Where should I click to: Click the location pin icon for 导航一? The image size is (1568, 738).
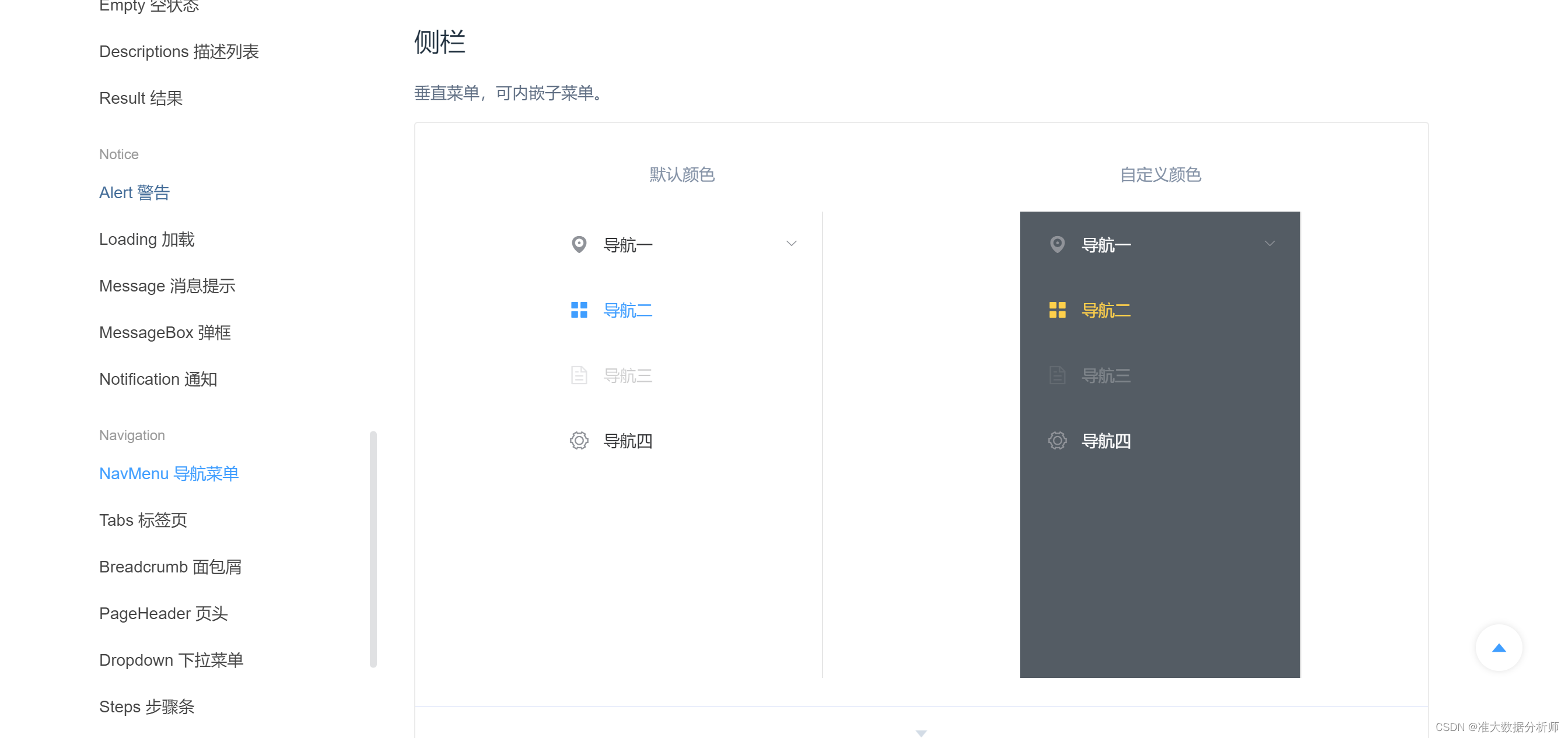click(x=578, y=243)
